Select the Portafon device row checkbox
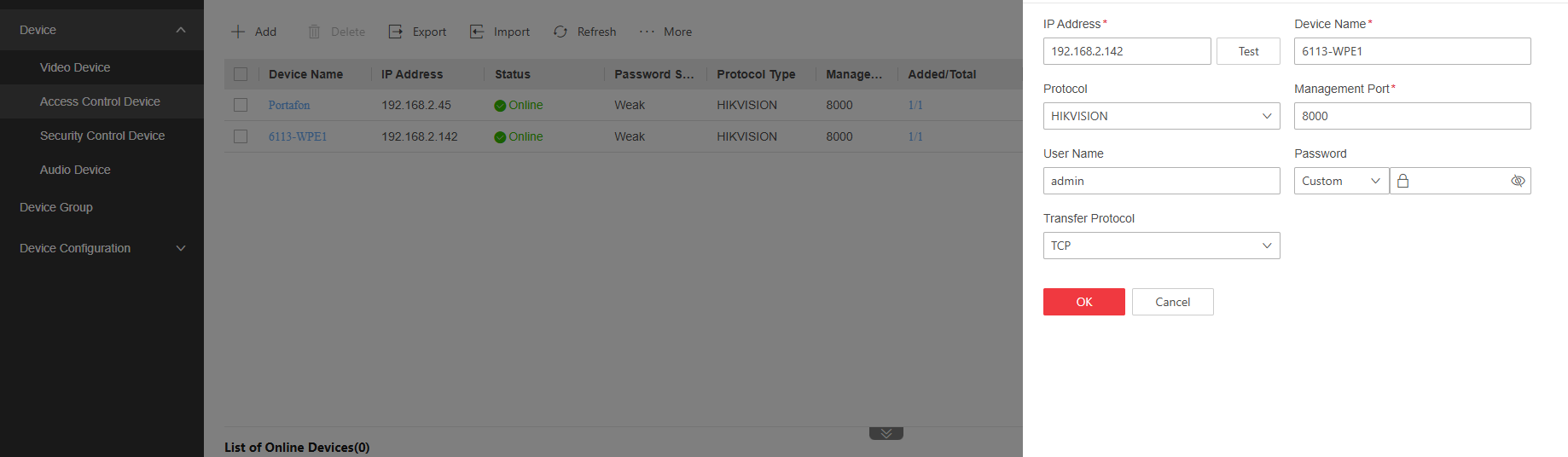The image size is (1568, 457). pyautogui.click(x=241, y=105)
